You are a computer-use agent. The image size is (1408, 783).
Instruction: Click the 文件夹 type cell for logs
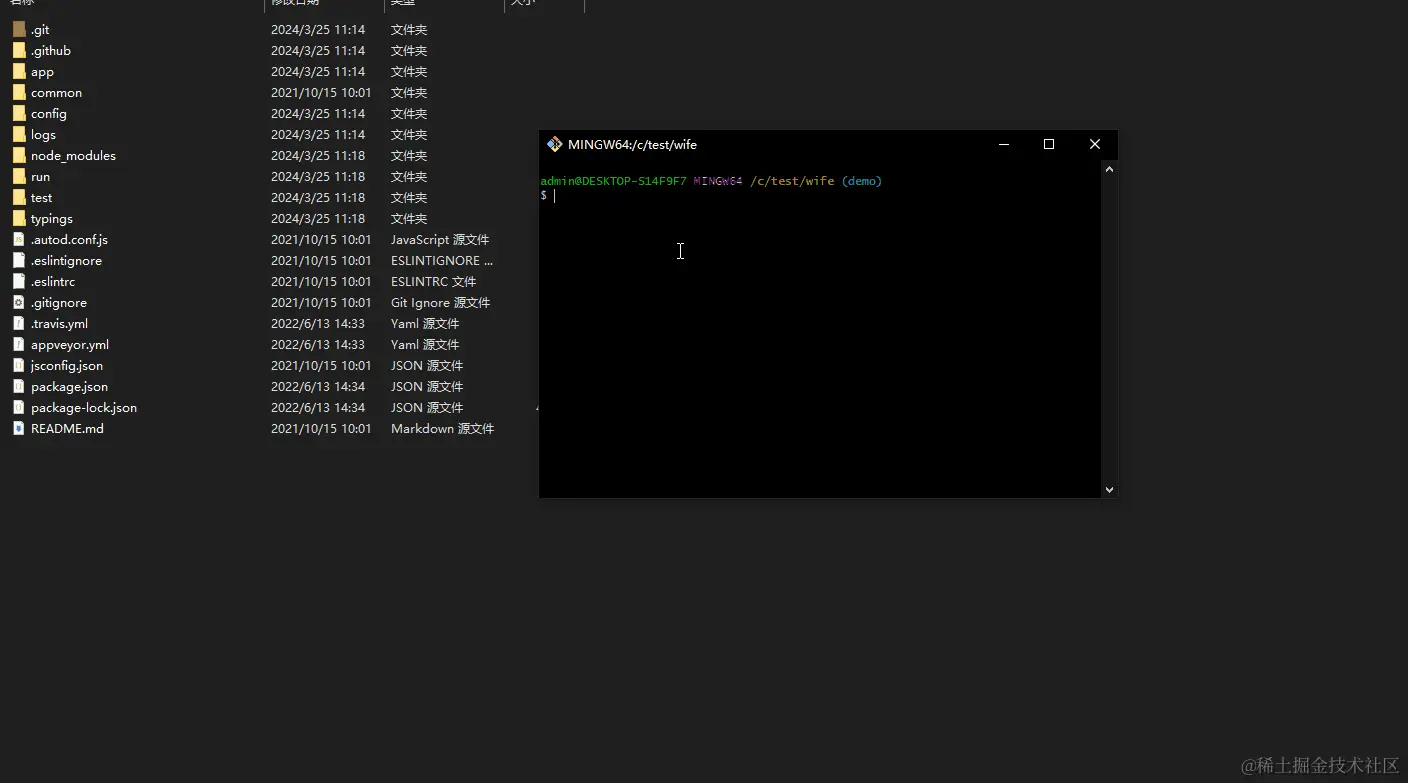click(409, 135)
